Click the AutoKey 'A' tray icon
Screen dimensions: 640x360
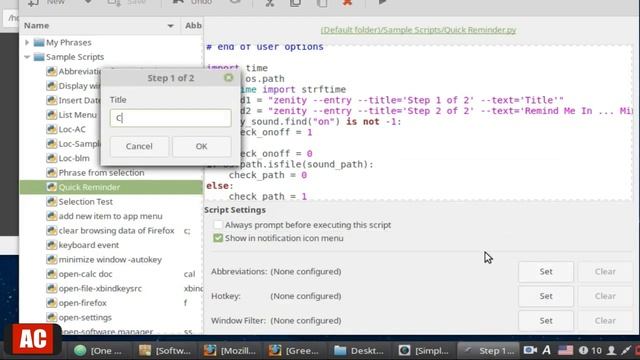[547, 350]
